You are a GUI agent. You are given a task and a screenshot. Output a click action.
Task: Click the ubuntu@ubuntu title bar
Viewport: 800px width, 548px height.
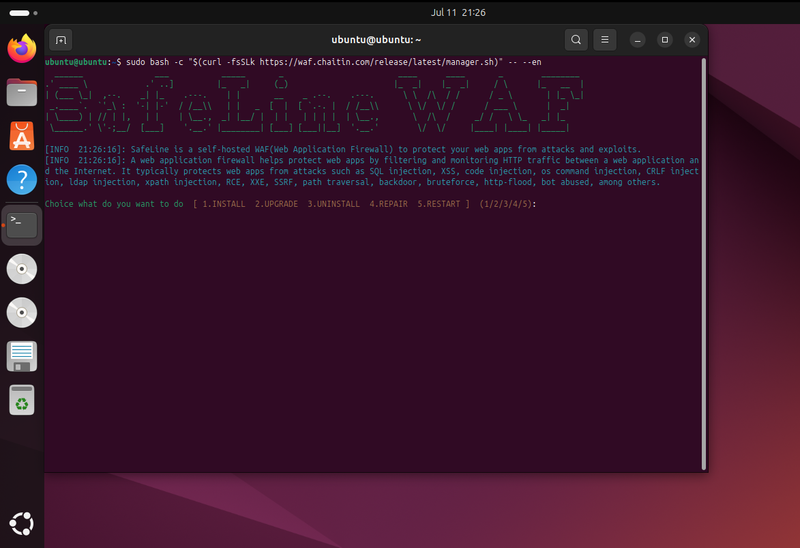(x=376, y=40)
